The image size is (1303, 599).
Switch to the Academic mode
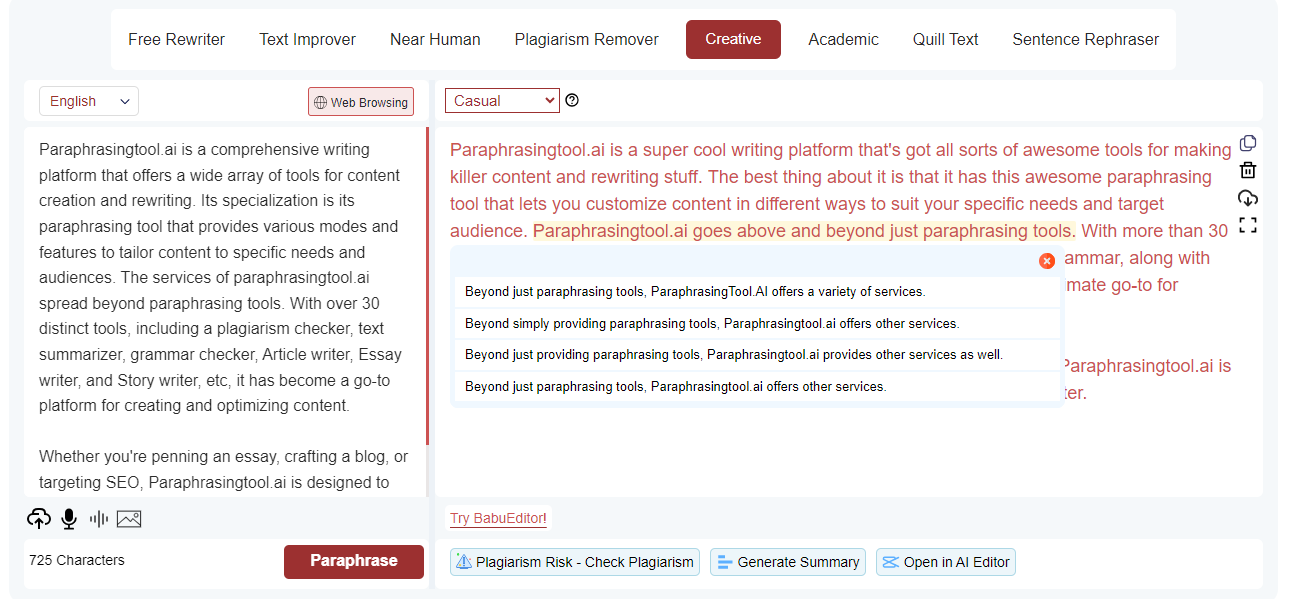tap(843, 40)
